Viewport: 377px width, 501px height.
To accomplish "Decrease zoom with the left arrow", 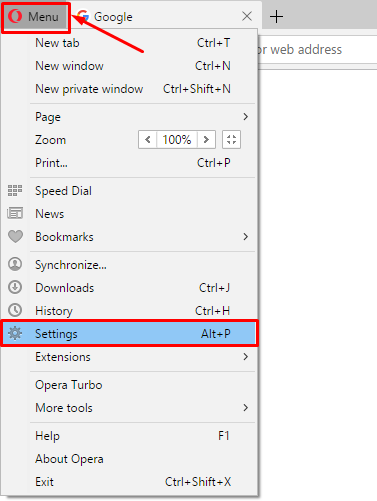I will tap(148, 139).
